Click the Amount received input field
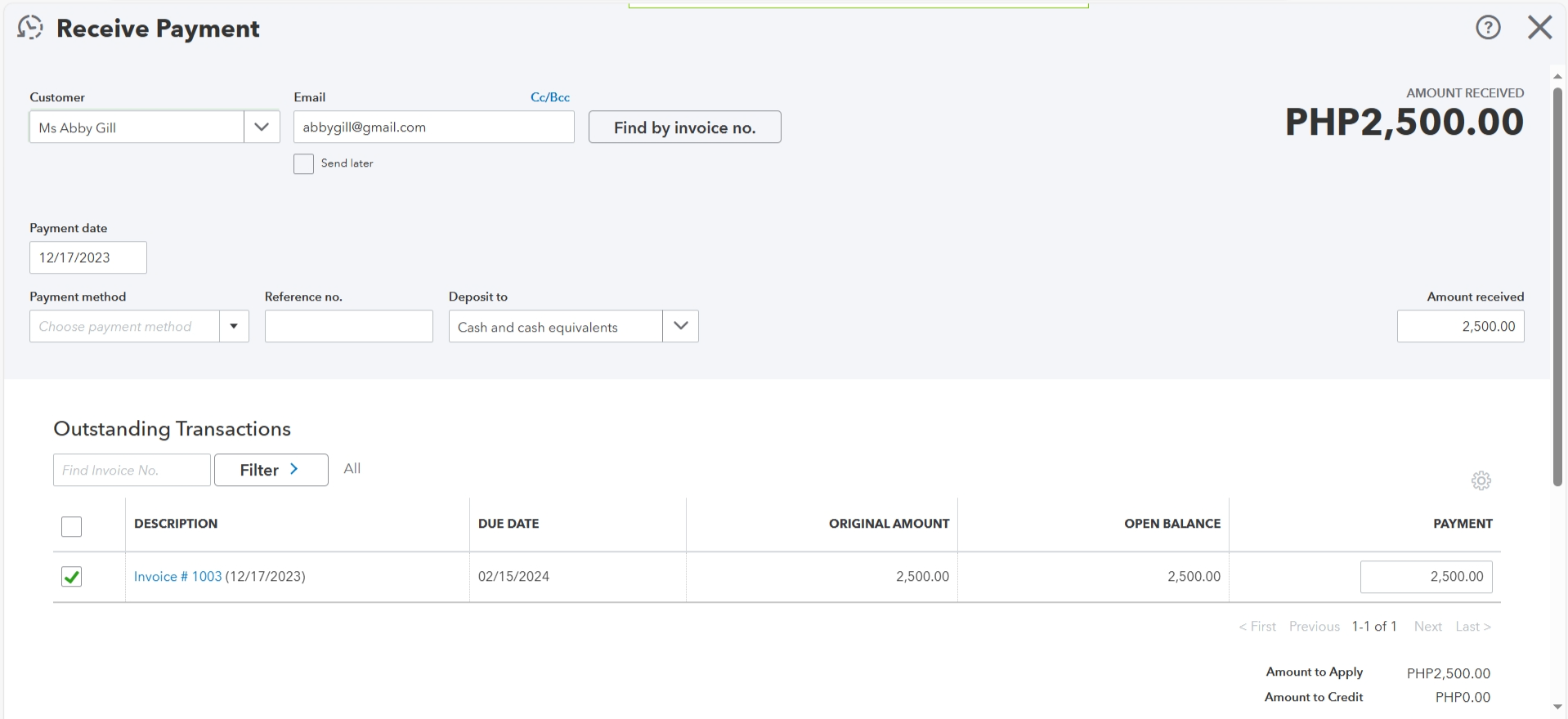 (x=1460, y=326)
